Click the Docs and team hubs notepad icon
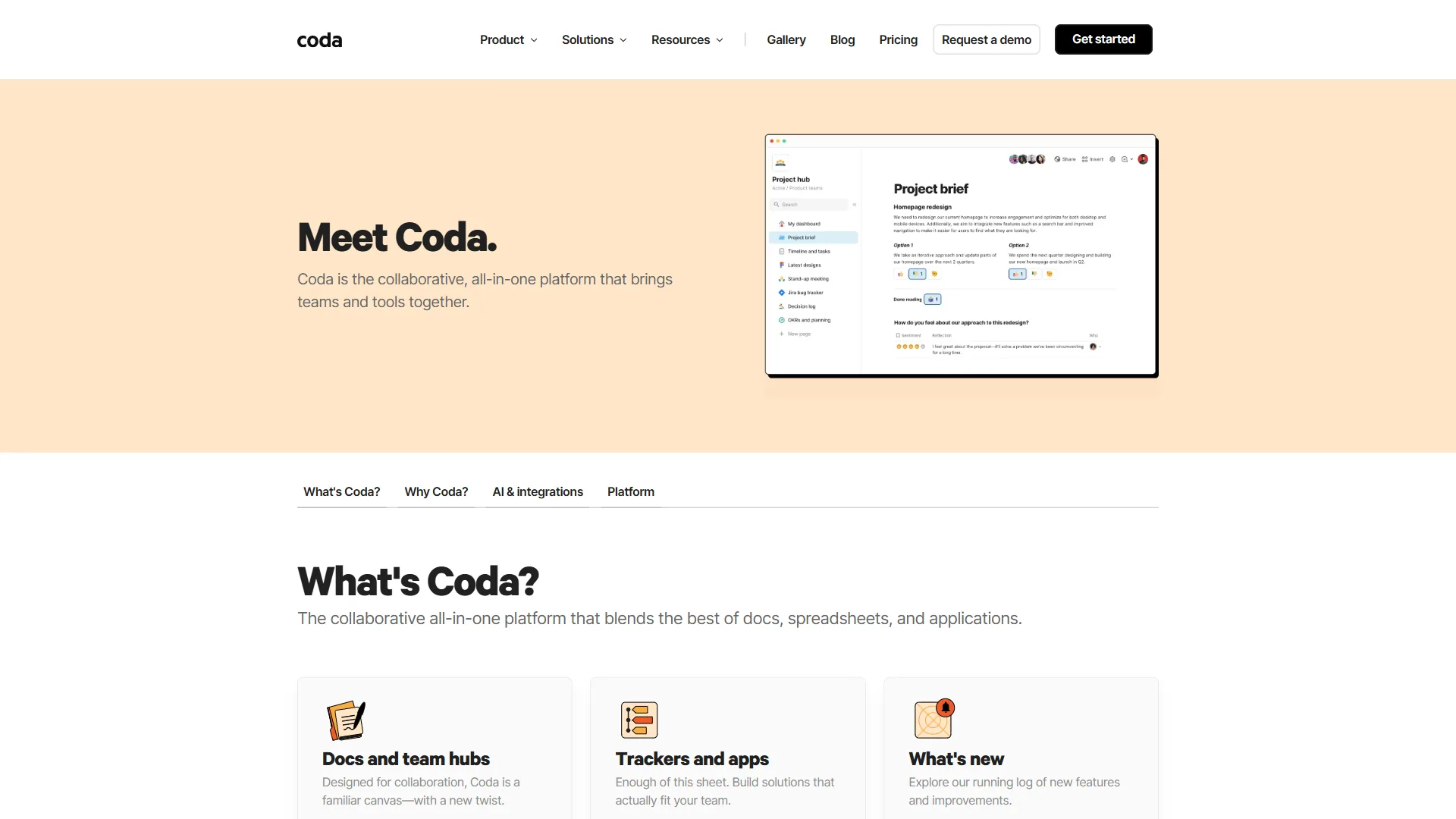This screenshot has height=819, width=1456. (x=347, y=720)
